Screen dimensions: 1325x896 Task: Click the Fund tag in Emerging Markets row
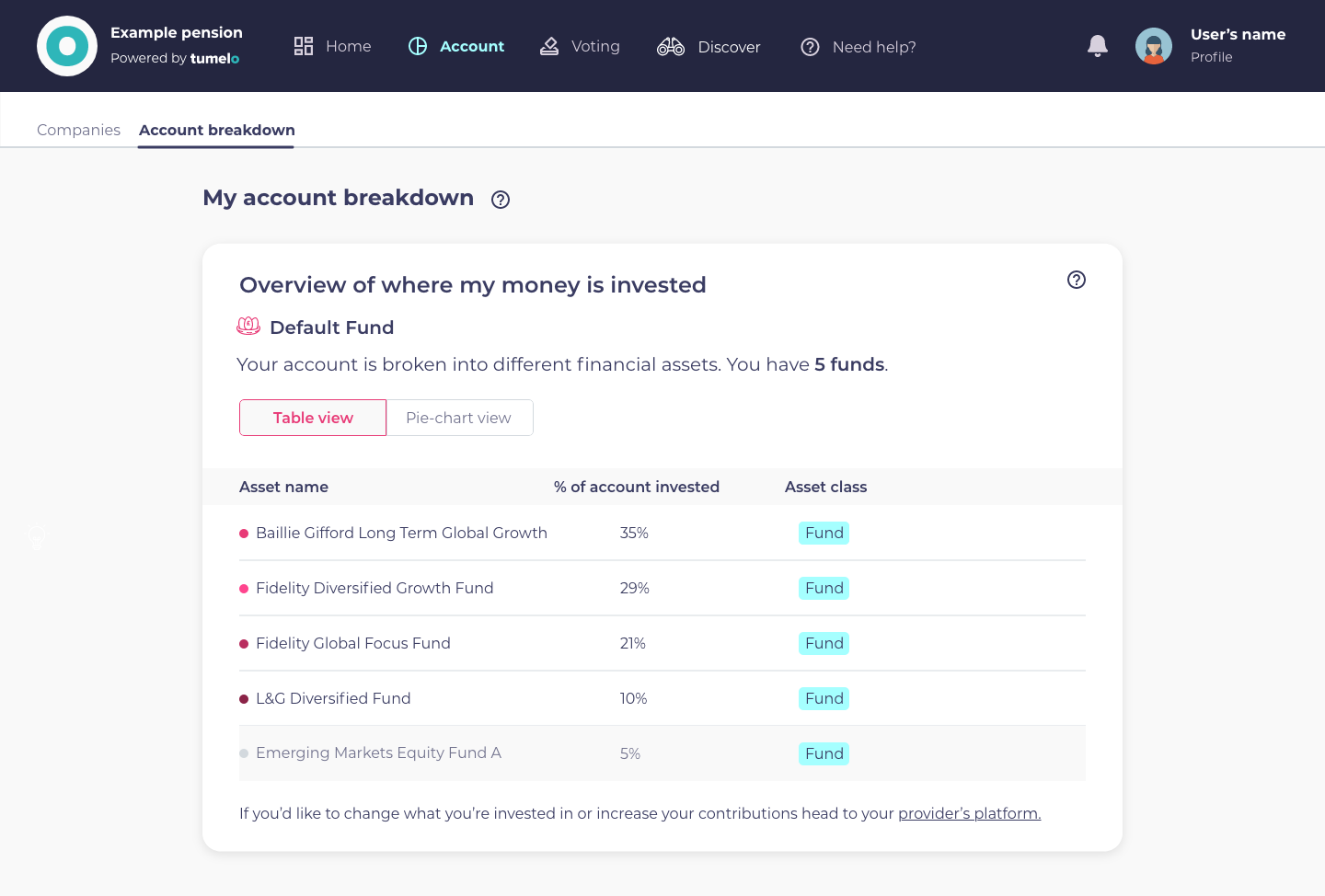(824, 753)
